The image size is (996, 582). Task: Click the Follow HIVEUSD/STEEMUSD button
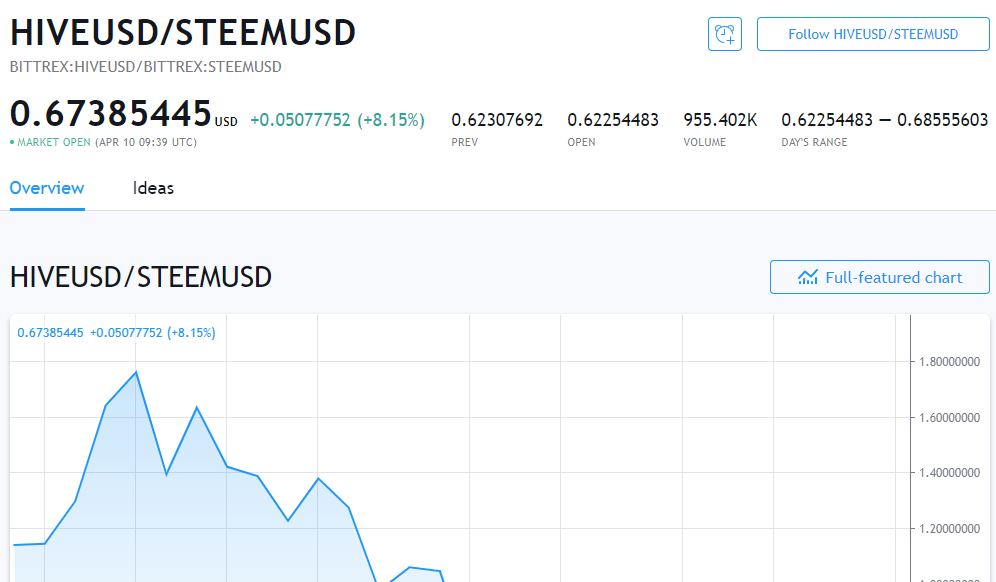[873, 34]
